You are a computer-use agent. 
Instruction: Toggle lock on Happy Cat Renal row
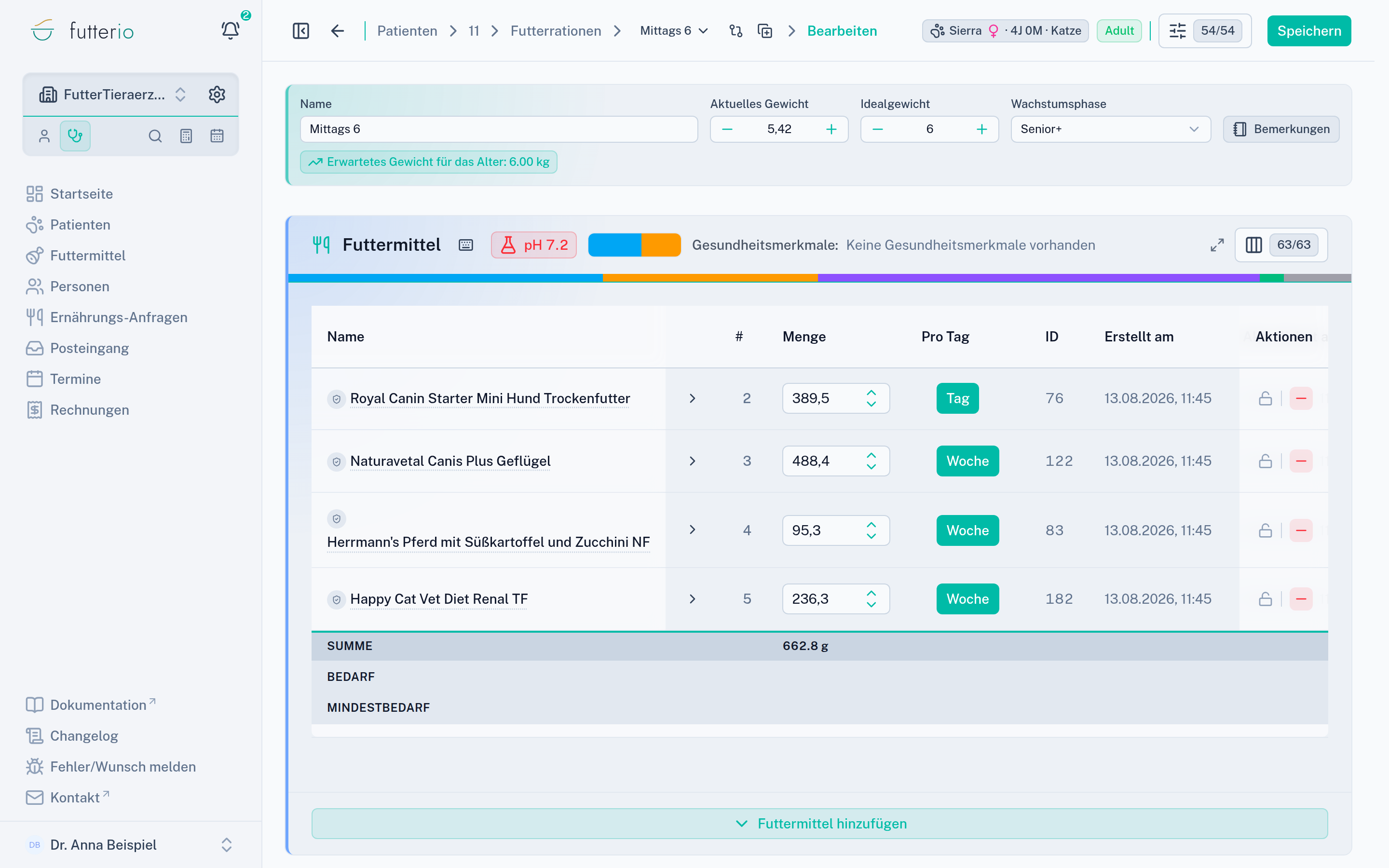pyautogui.click(x=1265, y=599)
